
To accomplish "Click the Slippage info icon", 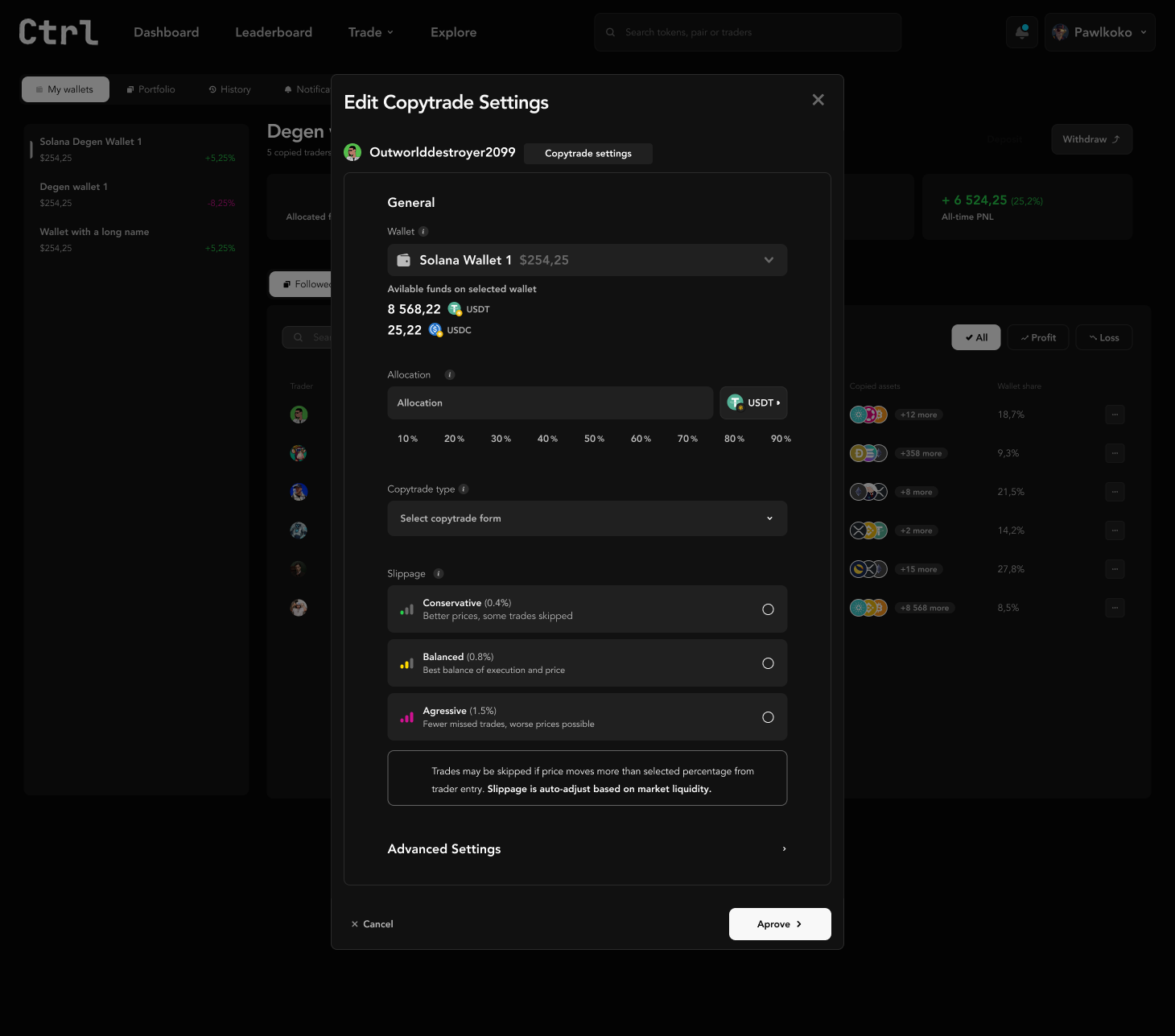I will pos(439,574).
